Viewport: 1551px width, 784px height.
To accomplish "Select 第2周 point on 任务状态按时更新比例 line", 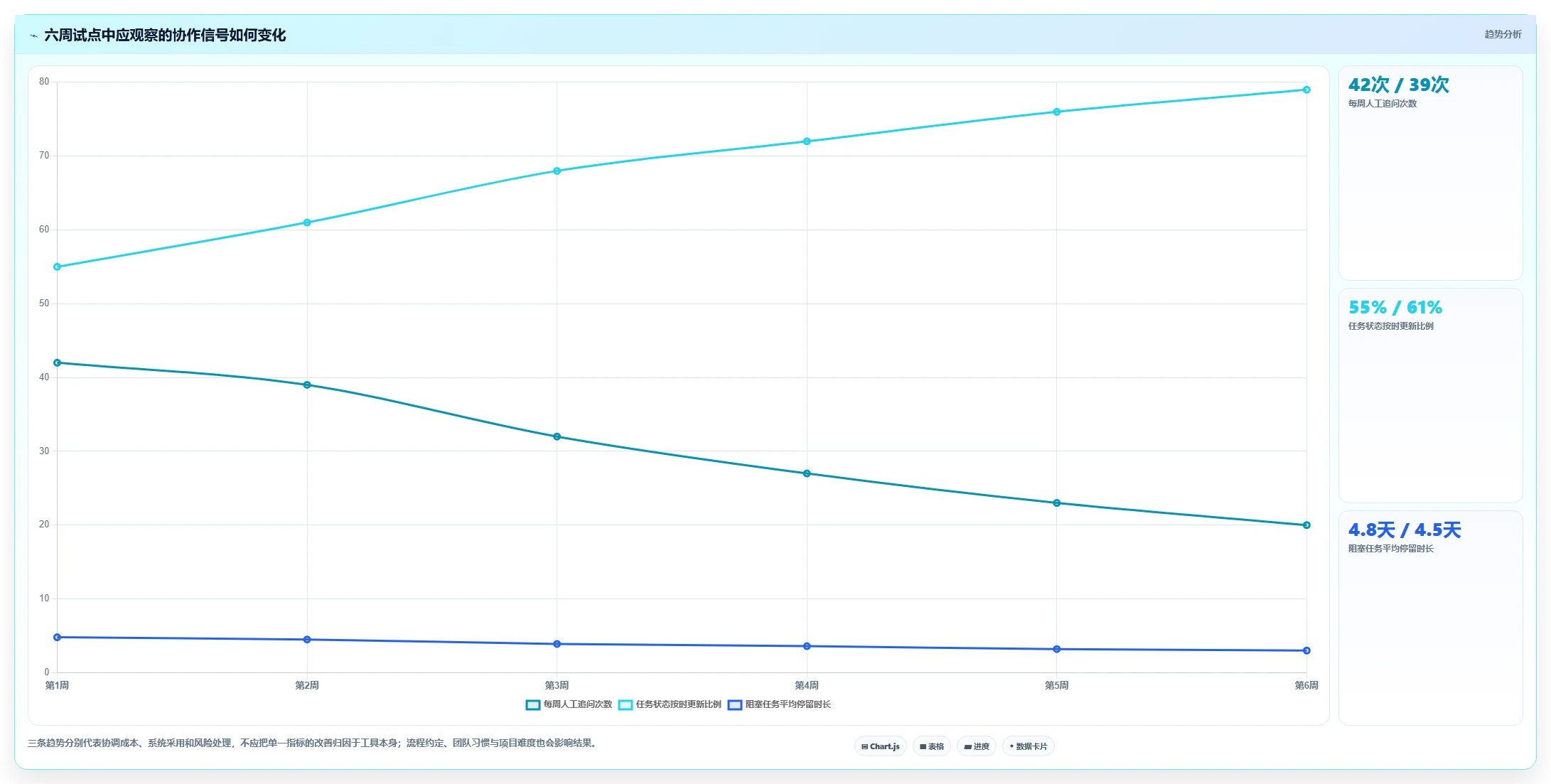I will click(x=307, y=222).
